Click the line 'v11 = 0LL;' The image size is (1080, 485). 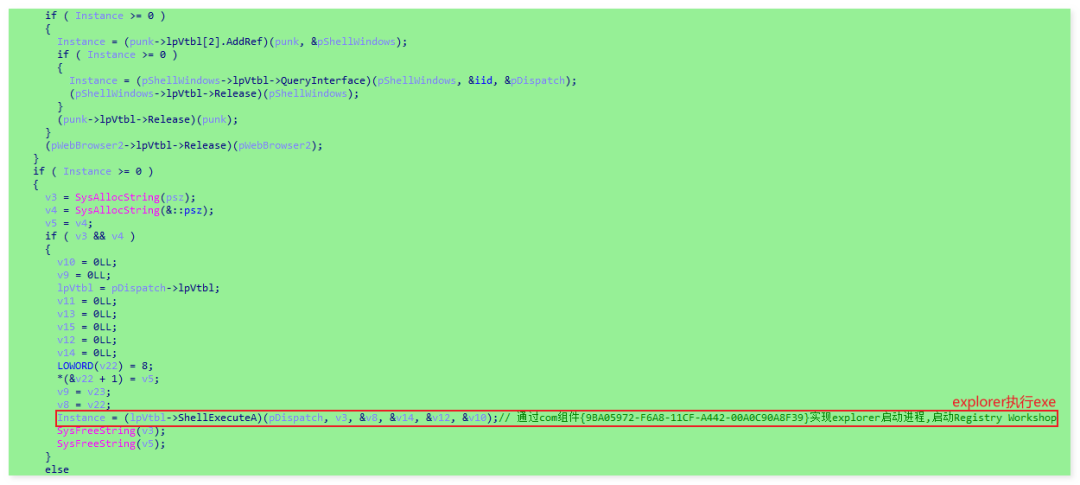[x=87, y=301]
